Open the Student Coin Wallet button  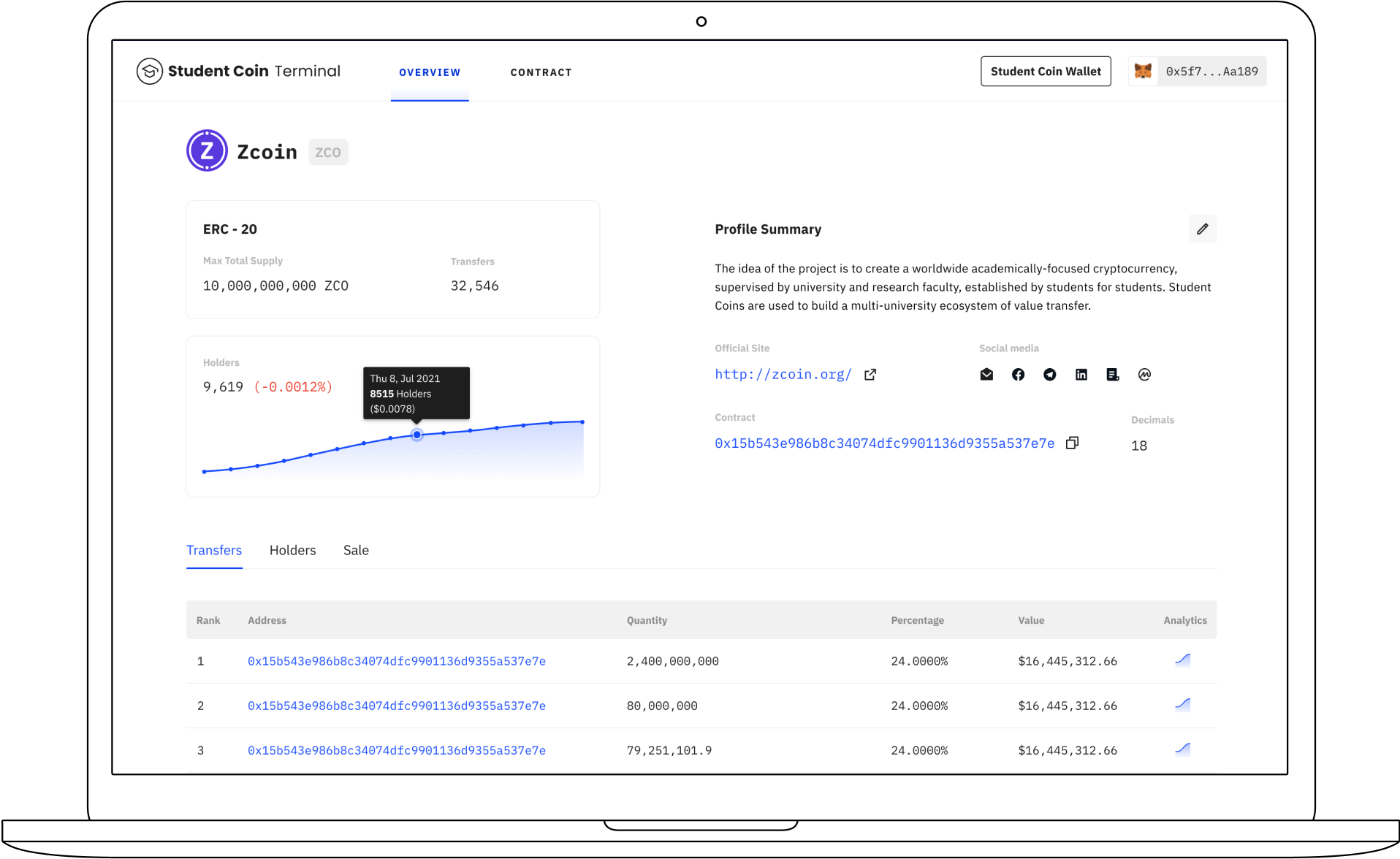[x=1046, y=72]
